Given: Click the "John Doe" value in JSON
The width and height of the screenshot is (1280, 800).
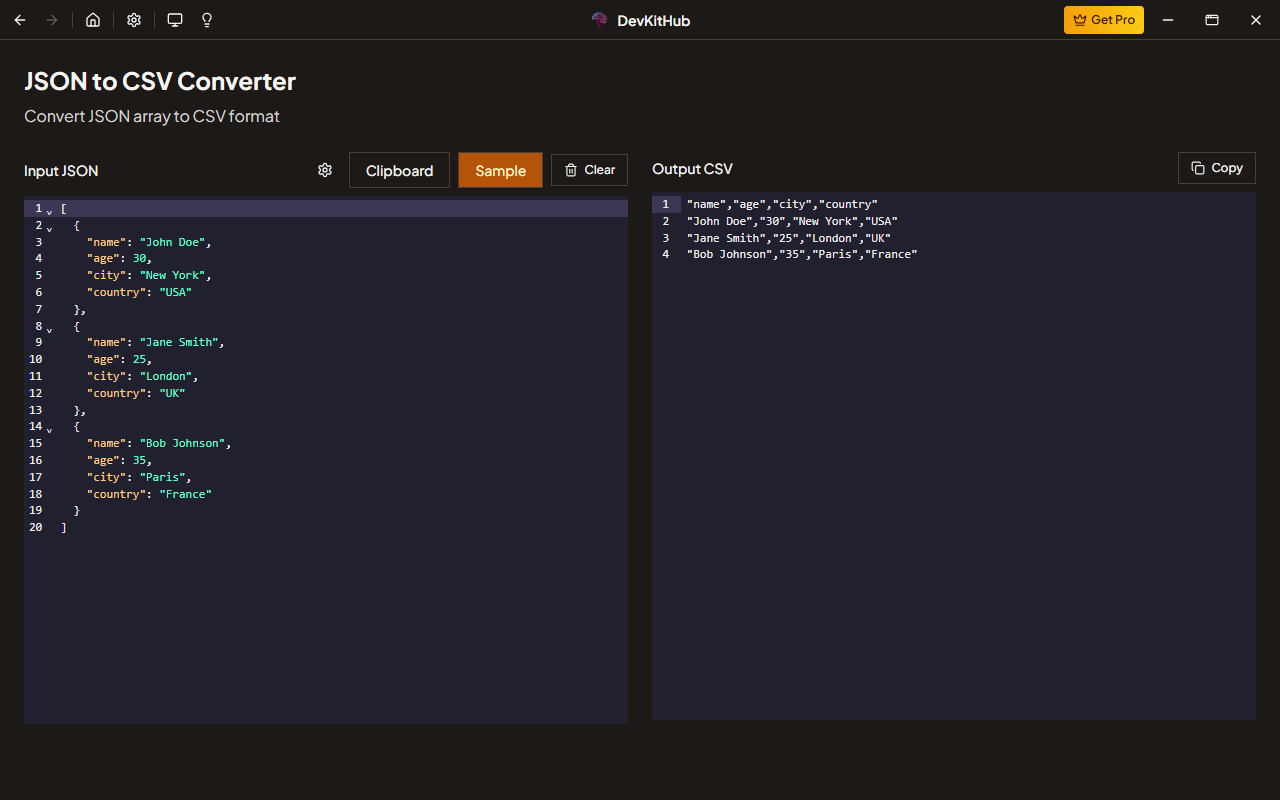Looking at the screenshot, I should pos(172,242).
